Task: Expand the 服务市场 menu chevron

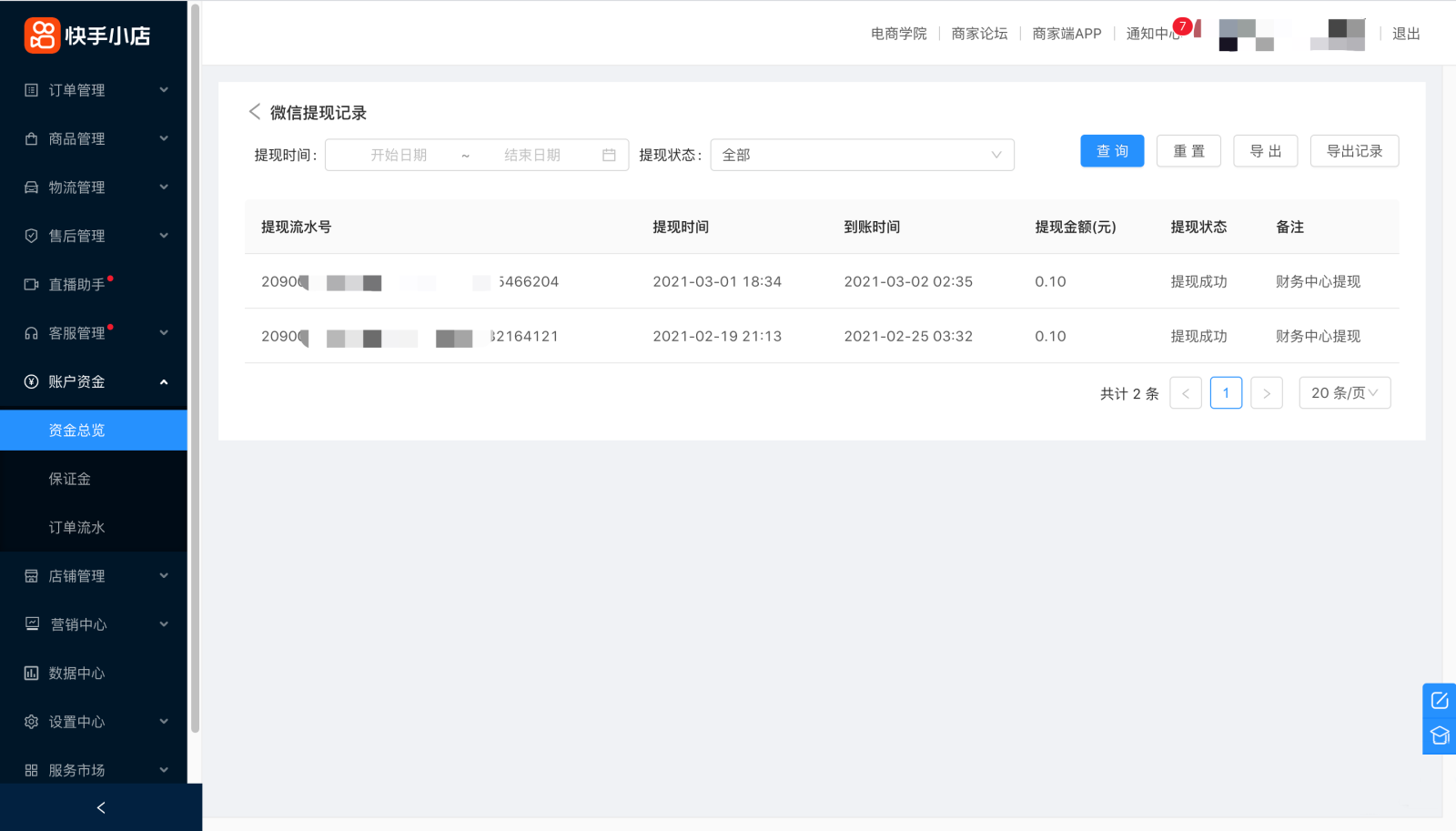Action: click(164, 771)
